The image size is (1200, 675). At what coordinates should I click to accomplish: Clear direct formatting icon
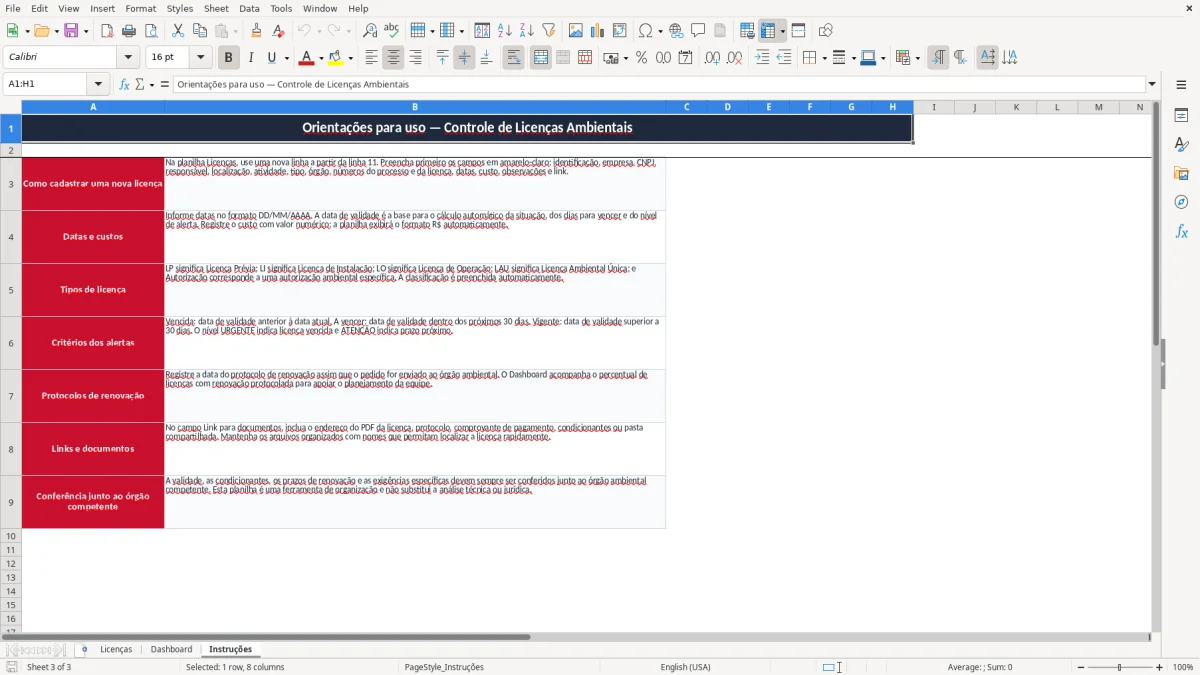coord(278,31)
